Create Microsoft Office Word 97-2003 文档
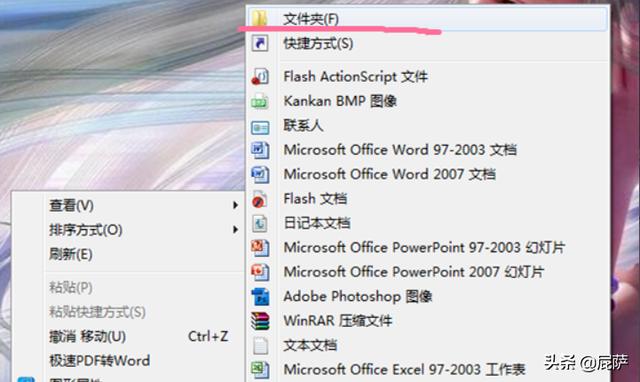 pos(427,150)
